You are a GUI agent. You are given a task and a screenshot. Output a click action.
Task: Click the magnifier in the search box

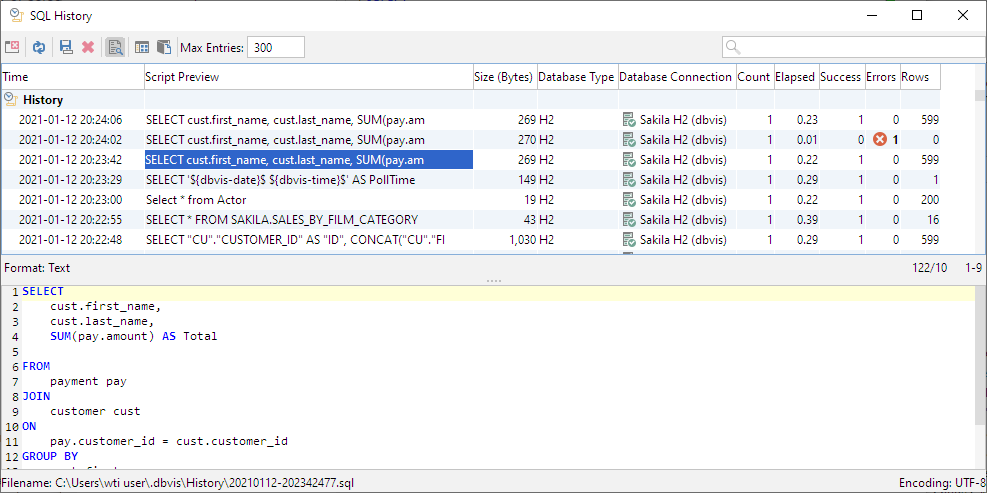733,47
